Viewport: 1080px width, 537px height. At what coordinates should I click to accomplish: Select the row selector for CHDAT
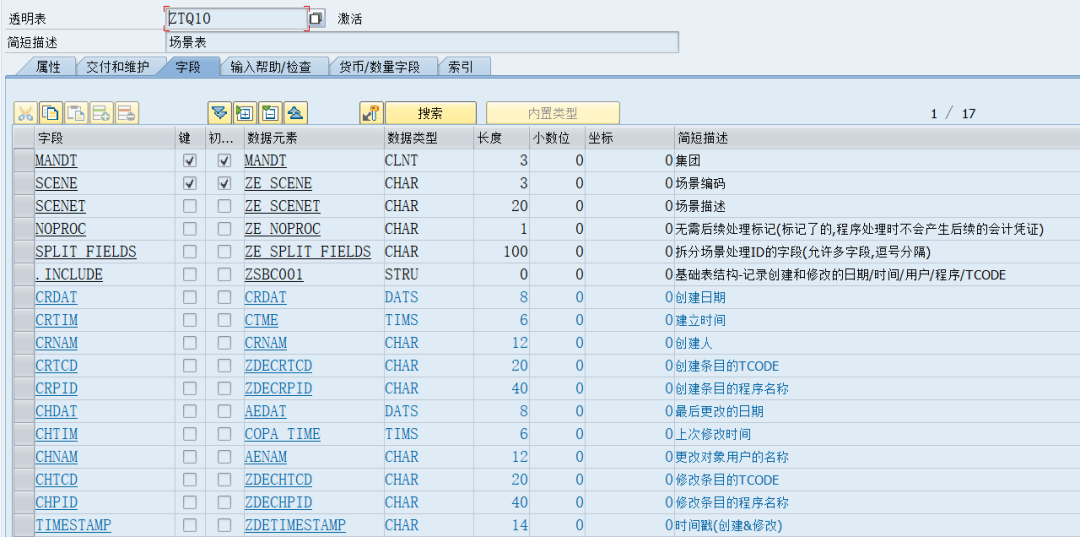[24, 411]
